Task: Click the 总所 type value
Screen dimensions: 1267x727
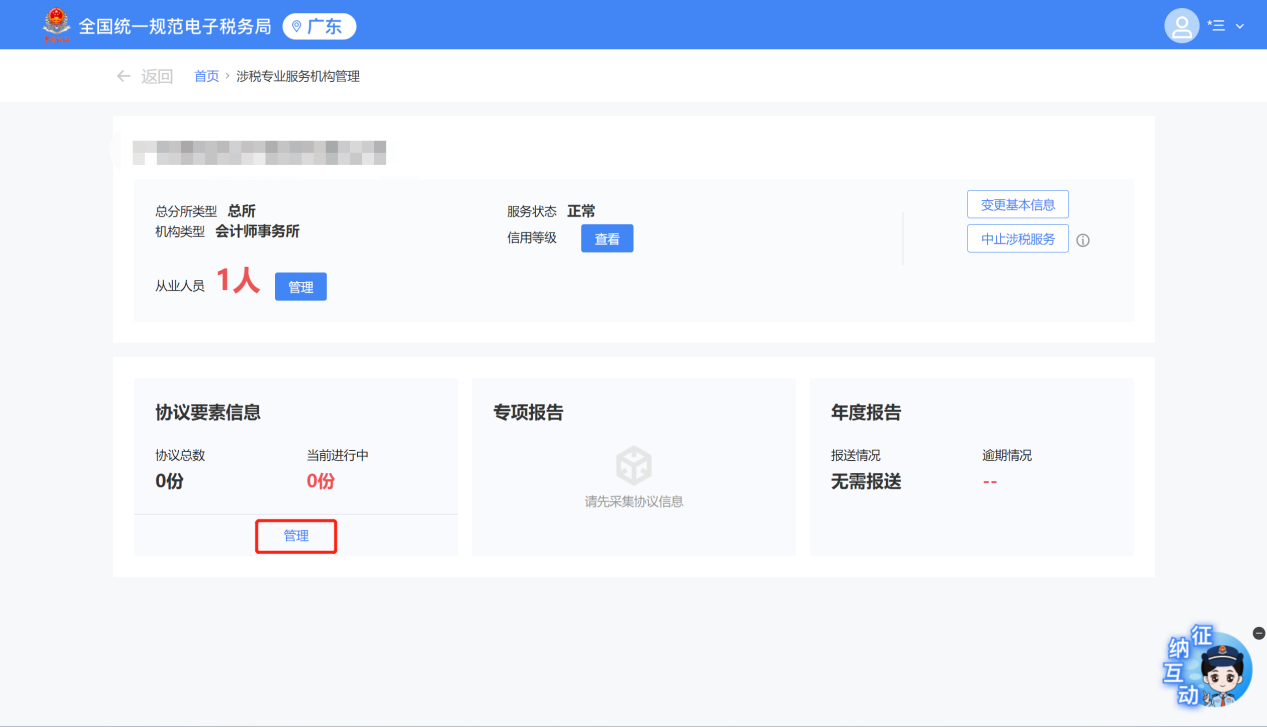Action: tap(242, 211)
